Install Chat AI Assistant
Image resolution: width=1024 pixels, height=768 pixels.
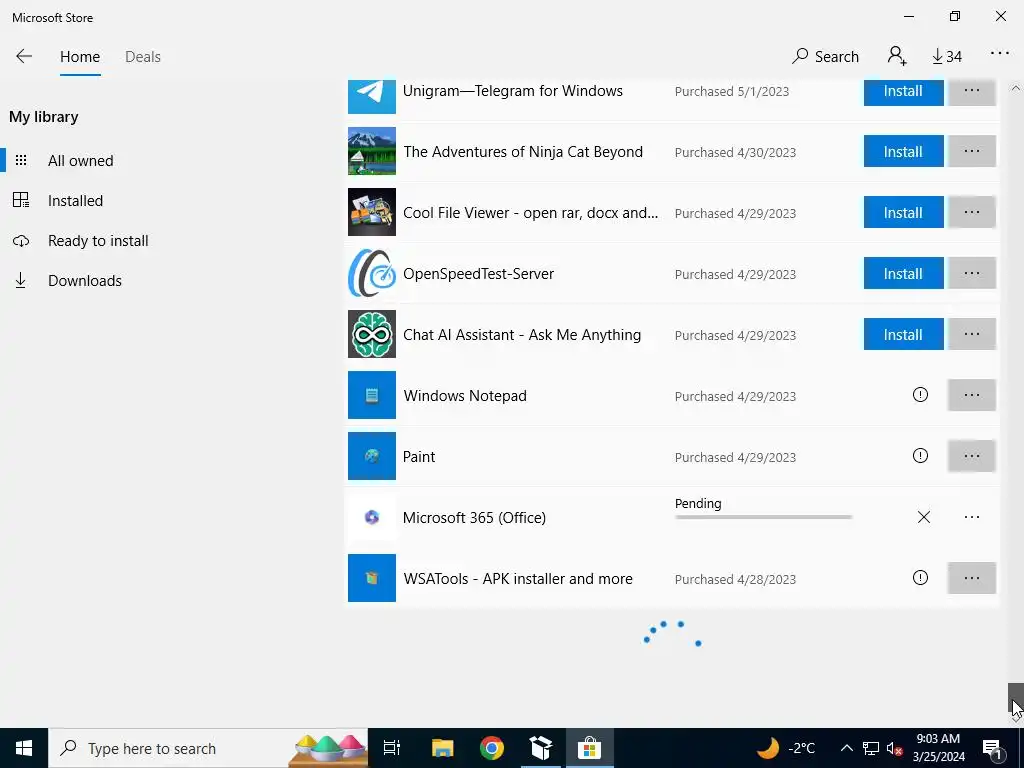tap(903, 334)
